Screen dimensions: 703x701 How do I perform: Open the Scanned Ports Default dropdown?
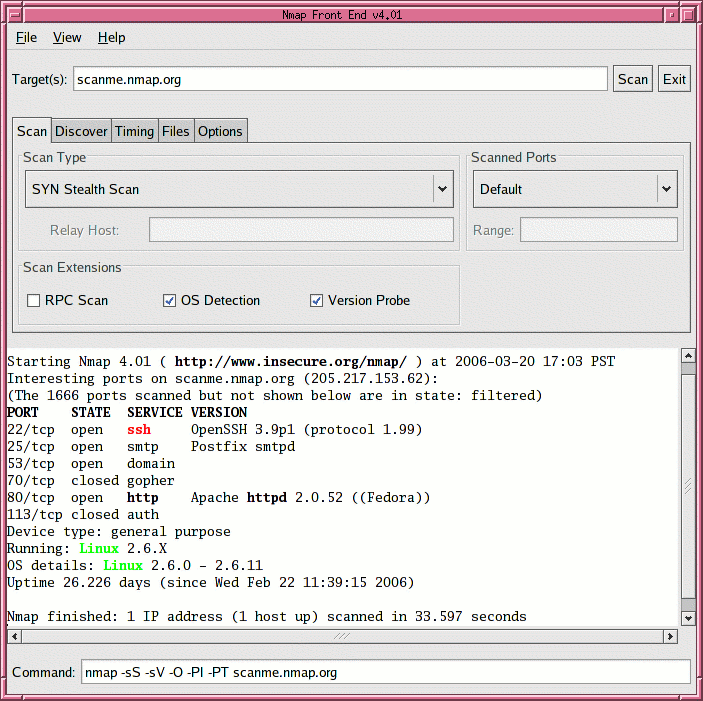point(575,189)
